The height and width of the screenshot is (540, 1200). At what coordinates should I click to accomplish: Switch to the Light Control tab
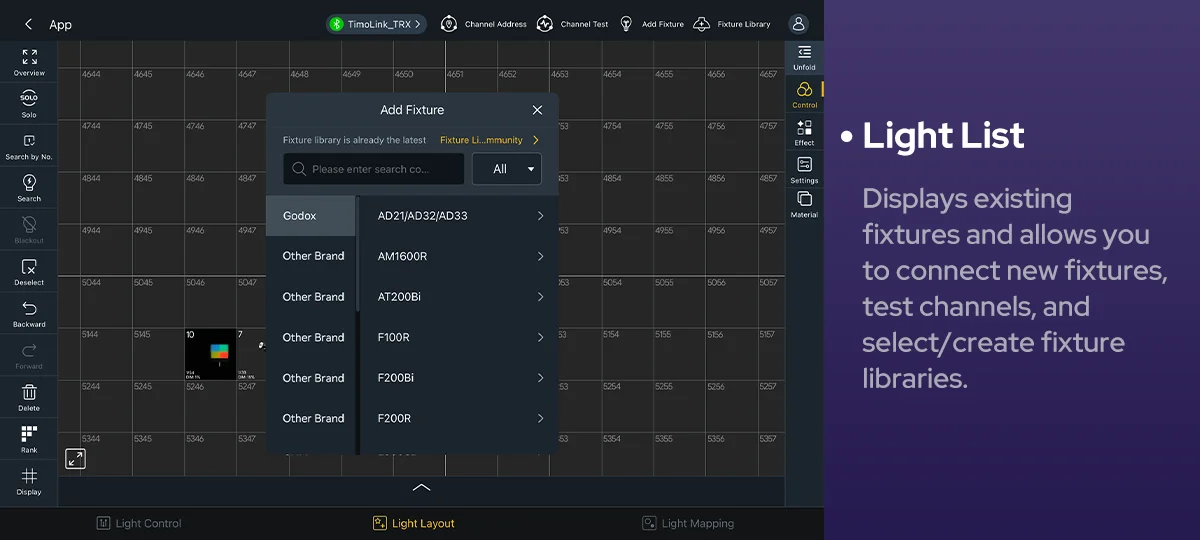[x=138, y=523]
